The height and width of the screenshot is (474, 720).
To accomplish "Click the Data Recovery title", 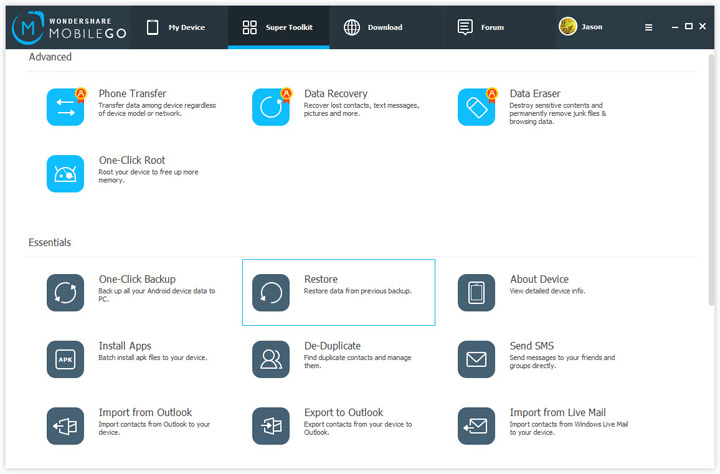I will point(336,94).
